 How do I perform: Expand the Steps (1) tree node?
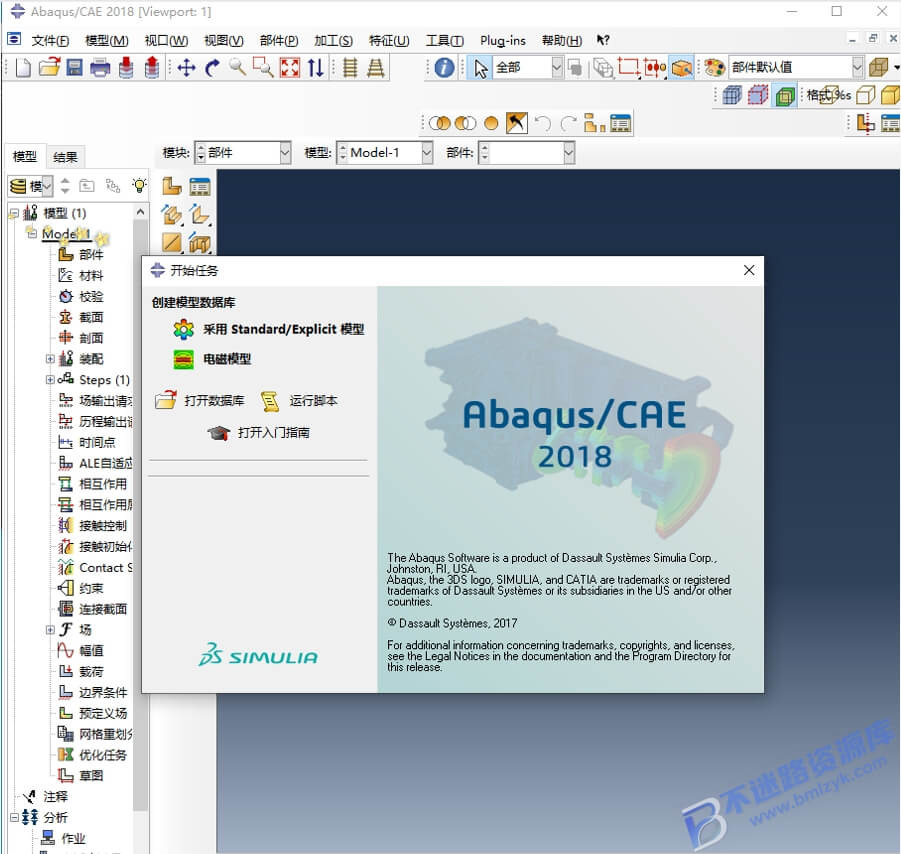(x=50, y=380)
